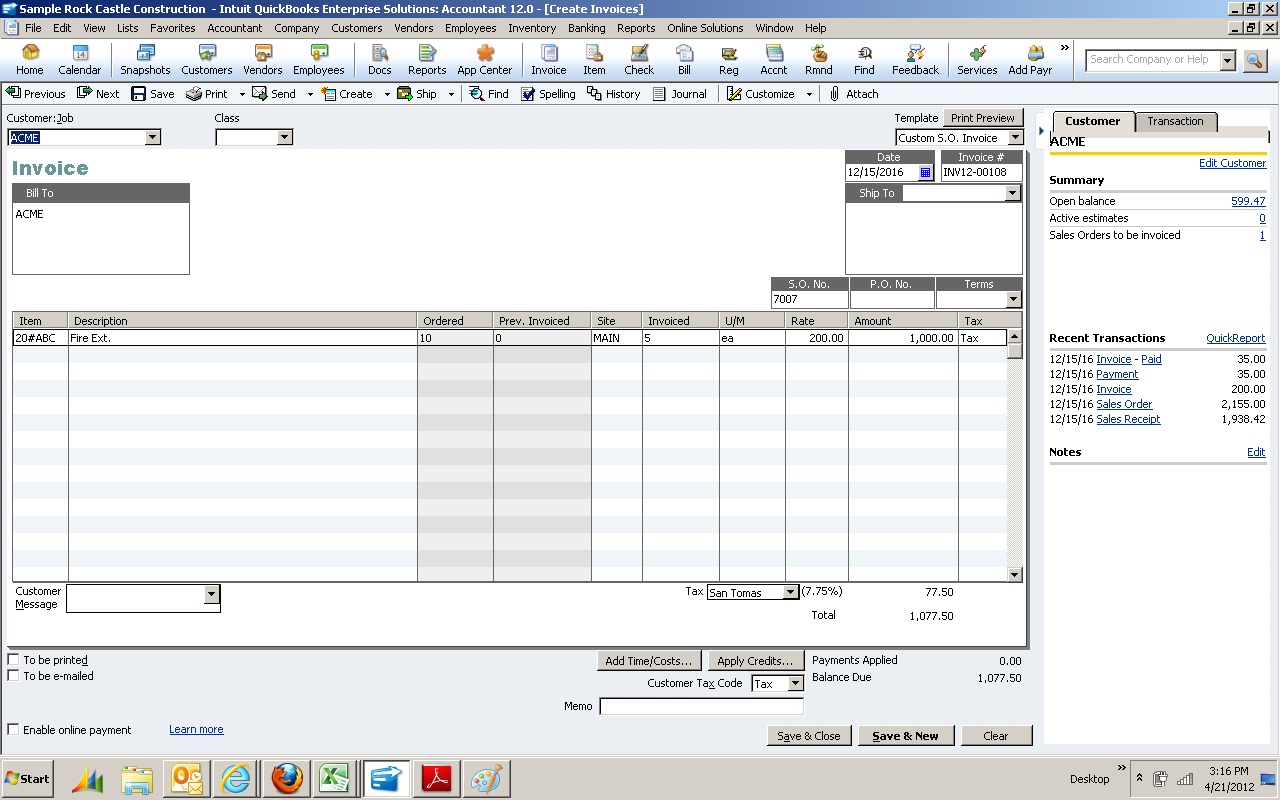Open the Print dropdown arrow
Viewport: 1280px width, 800px height.
[241, 94]
